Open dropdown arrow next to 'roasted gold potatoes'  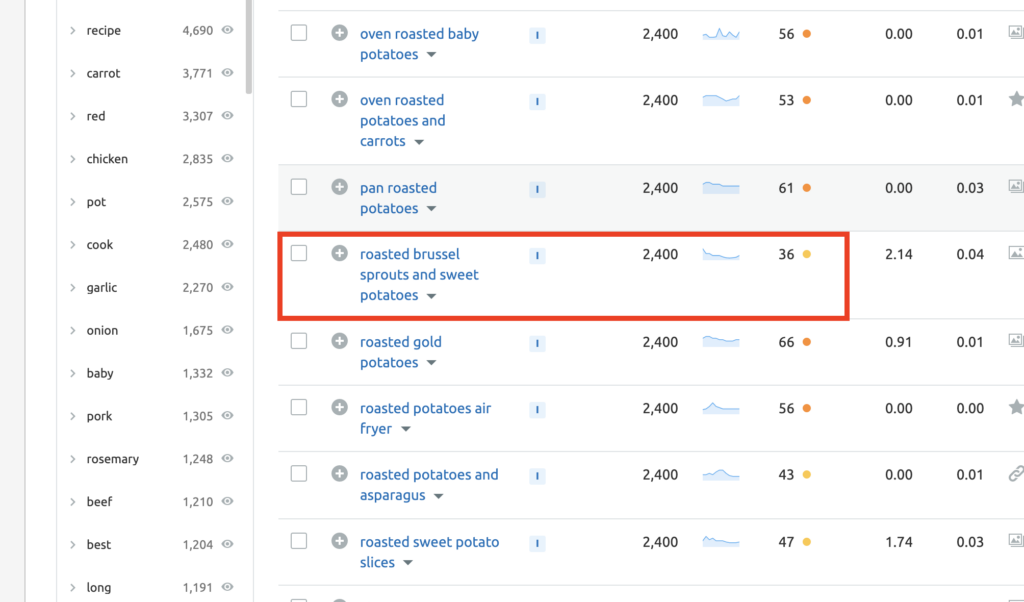click(x=431, y=363)
